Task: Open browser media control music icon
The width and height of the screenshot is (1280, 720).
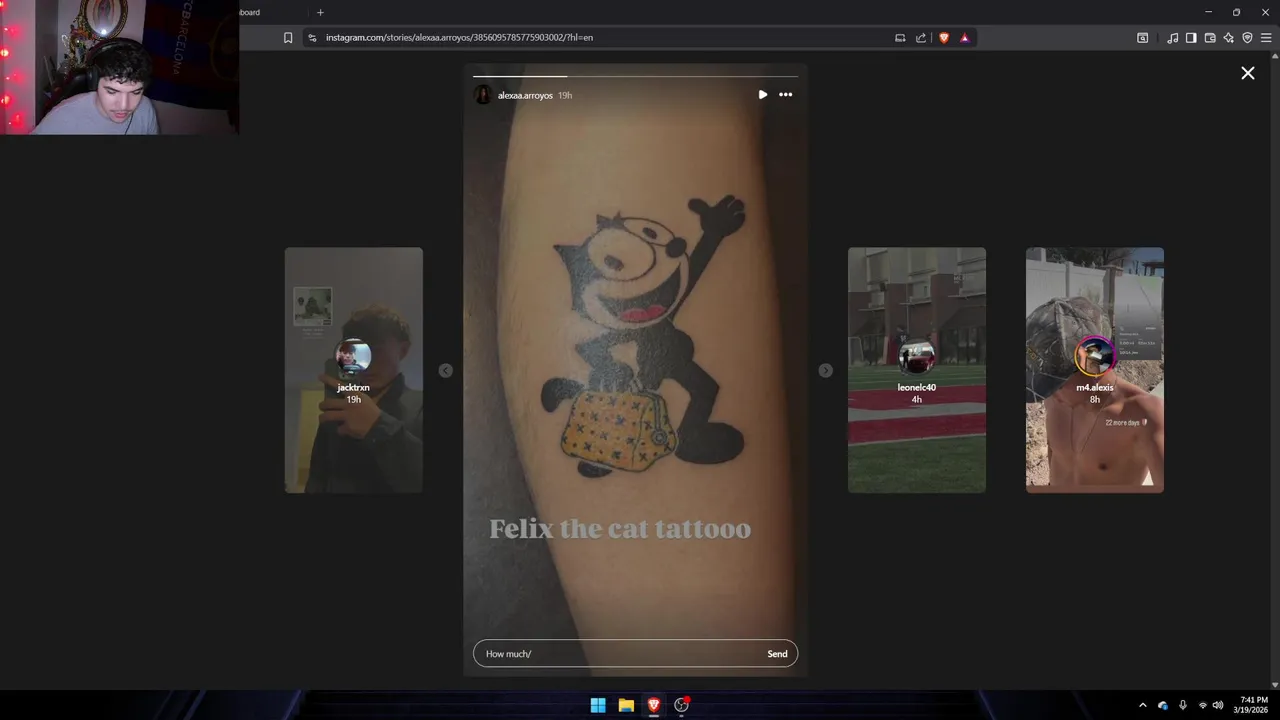Action: tap(1172, 38)
